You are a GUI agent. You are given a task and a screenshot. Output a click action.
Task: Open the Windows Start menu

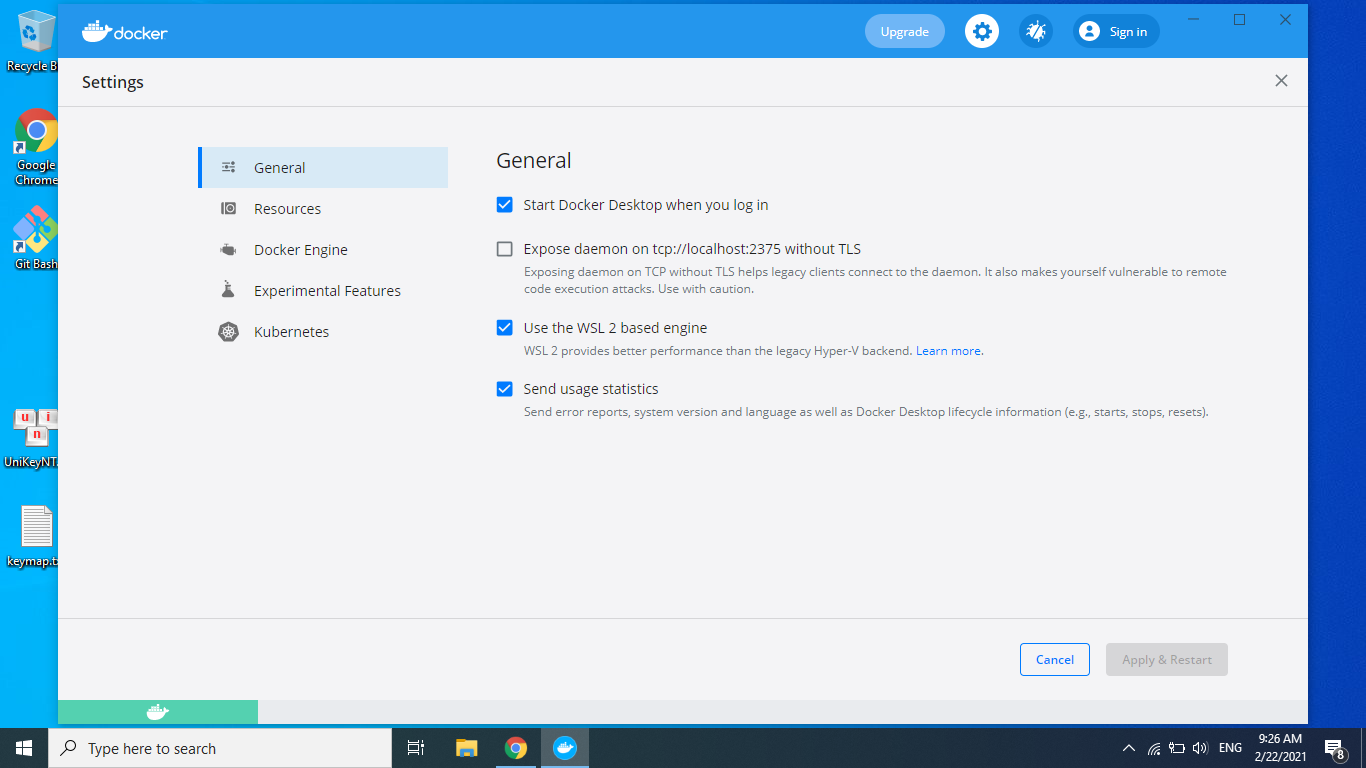(24, 748)
